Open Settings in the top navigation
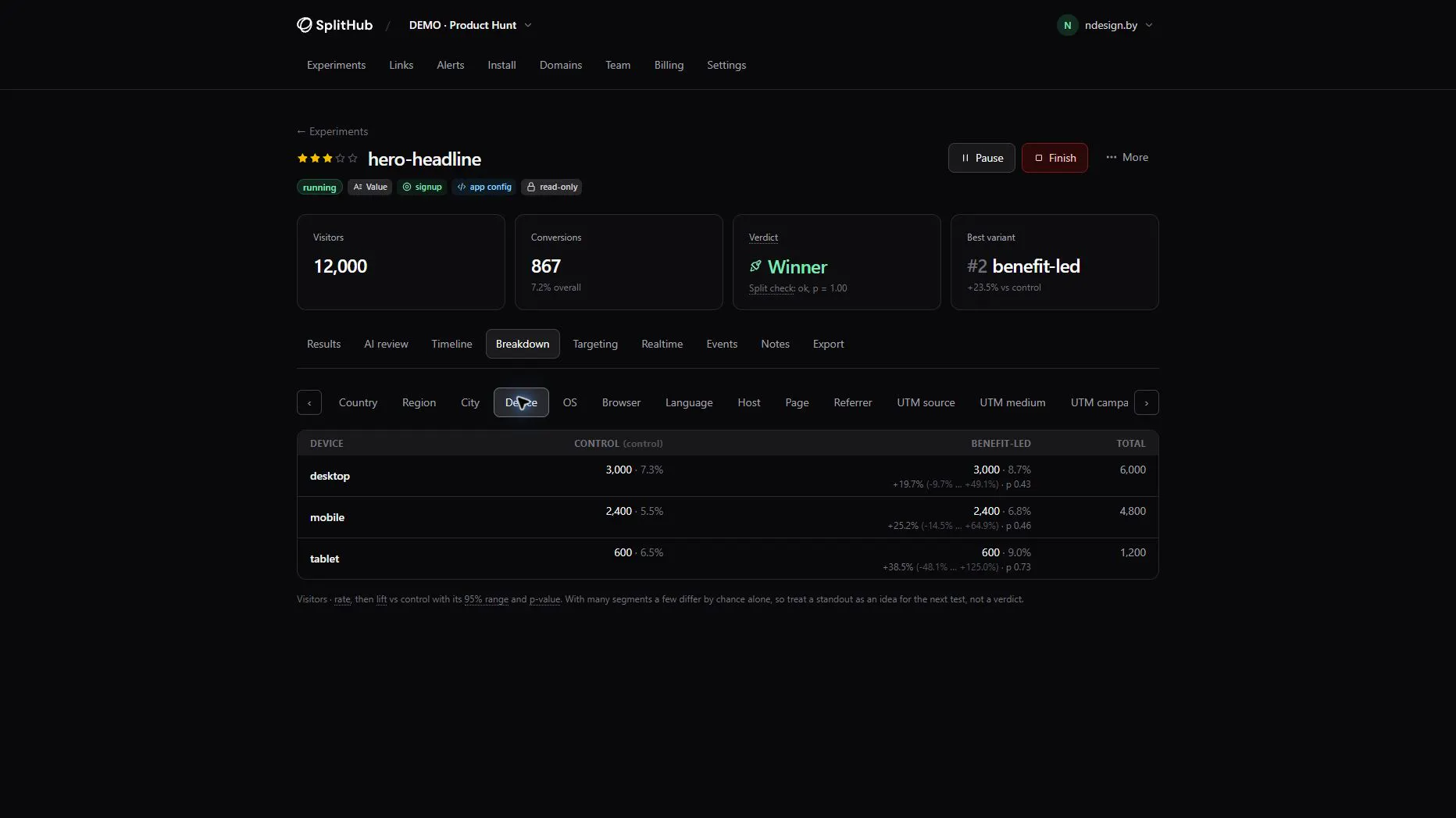Screen dimensions: 1456x818 pos(726,65)
